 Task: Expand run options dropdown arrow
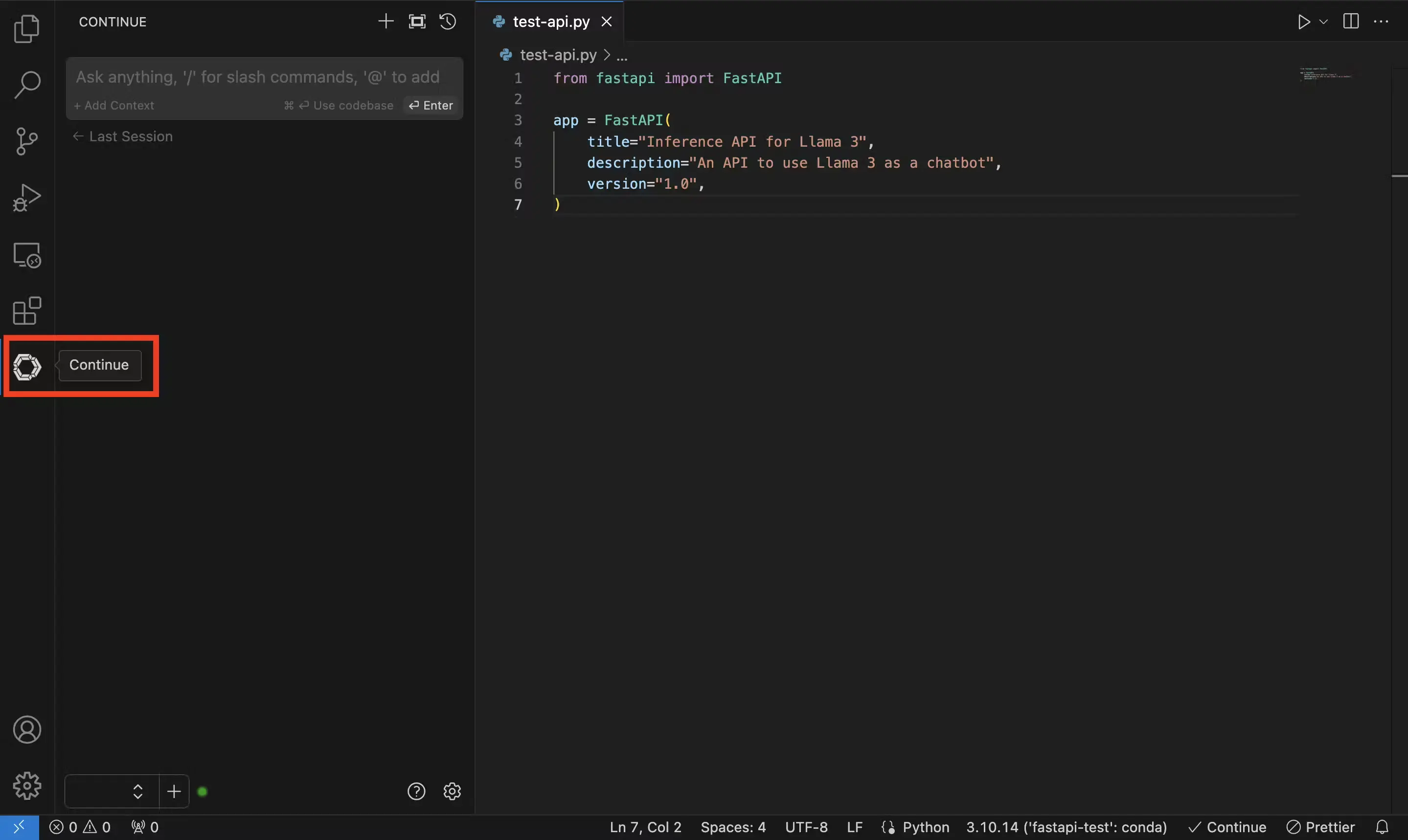1323,22
